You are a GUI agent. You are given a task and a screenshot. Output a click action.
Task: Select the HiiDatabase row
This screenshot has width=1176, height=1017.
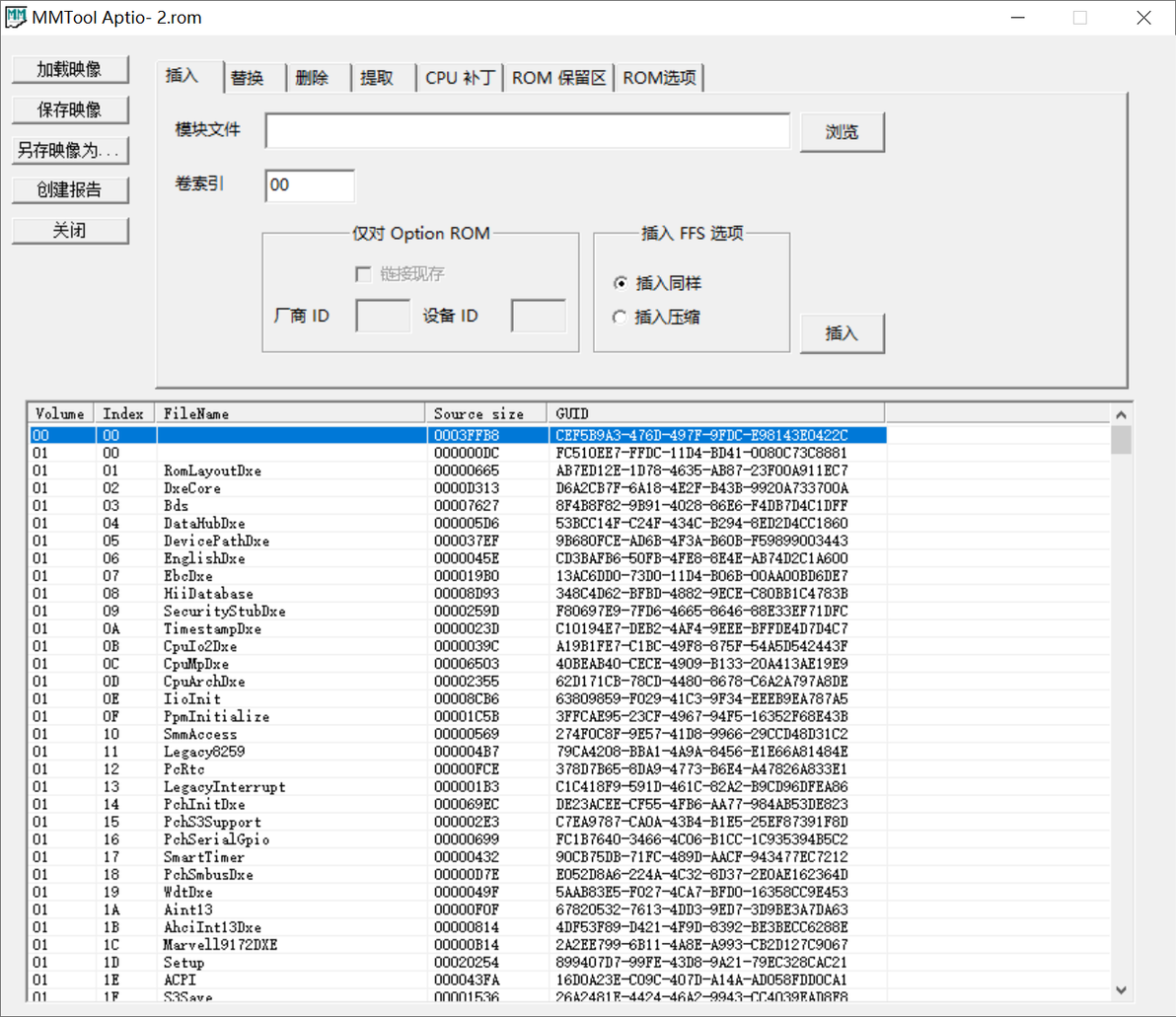(x=458, y=593)
